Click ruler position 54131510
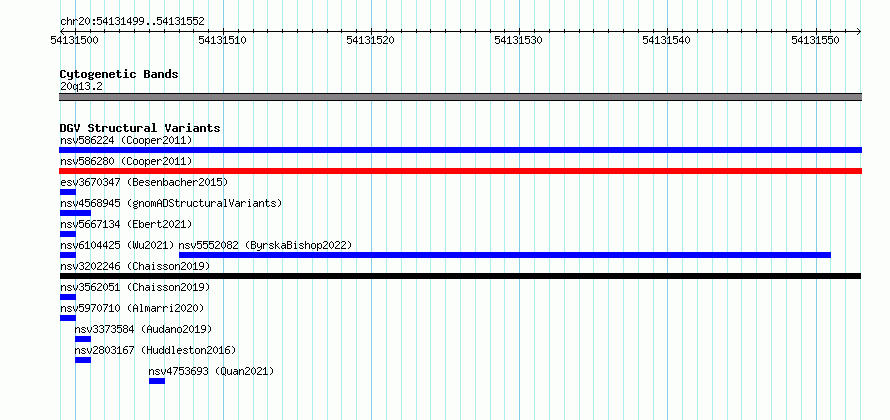The width and height of the screenshot is (890, 420). 223,40
